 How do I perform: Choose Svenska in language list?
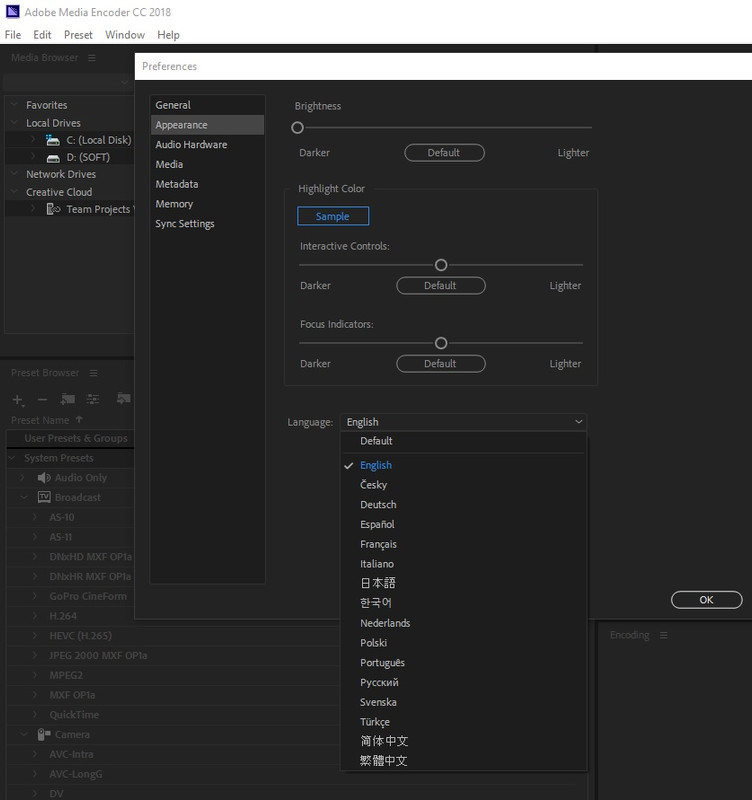(x=463, y=702)
